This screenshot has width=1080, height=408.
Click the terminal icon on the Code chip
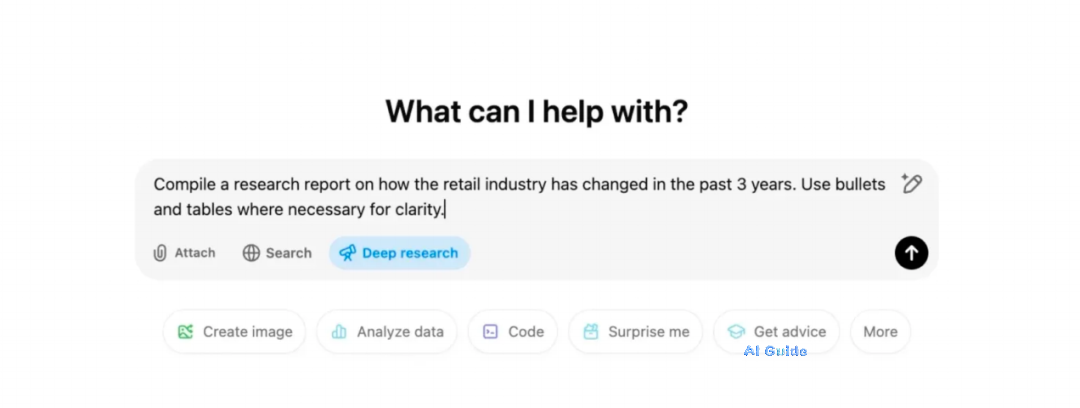click(x=490, y=332)
